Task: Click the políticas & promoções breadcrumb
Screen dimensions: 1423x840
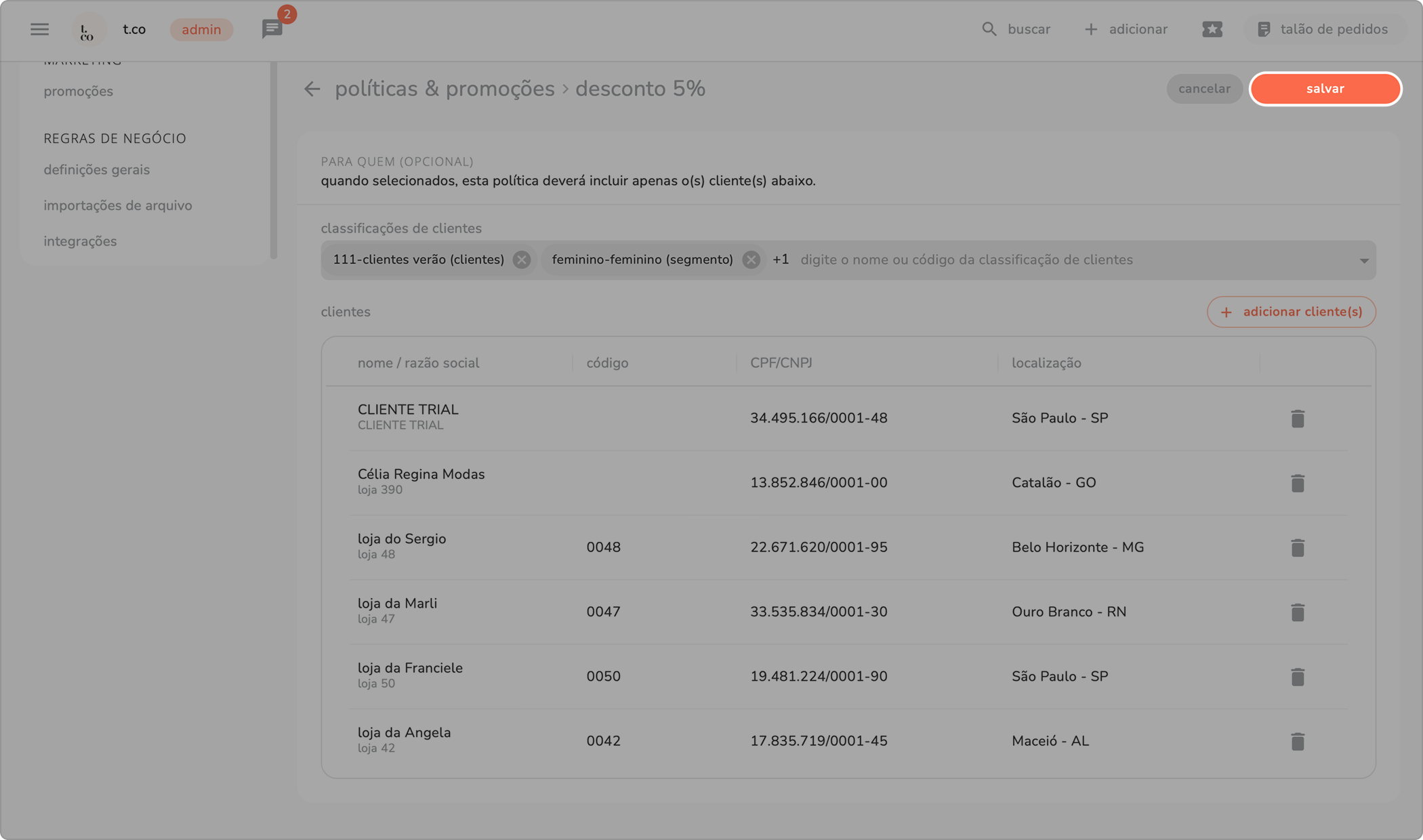Action: click(445, 89)
